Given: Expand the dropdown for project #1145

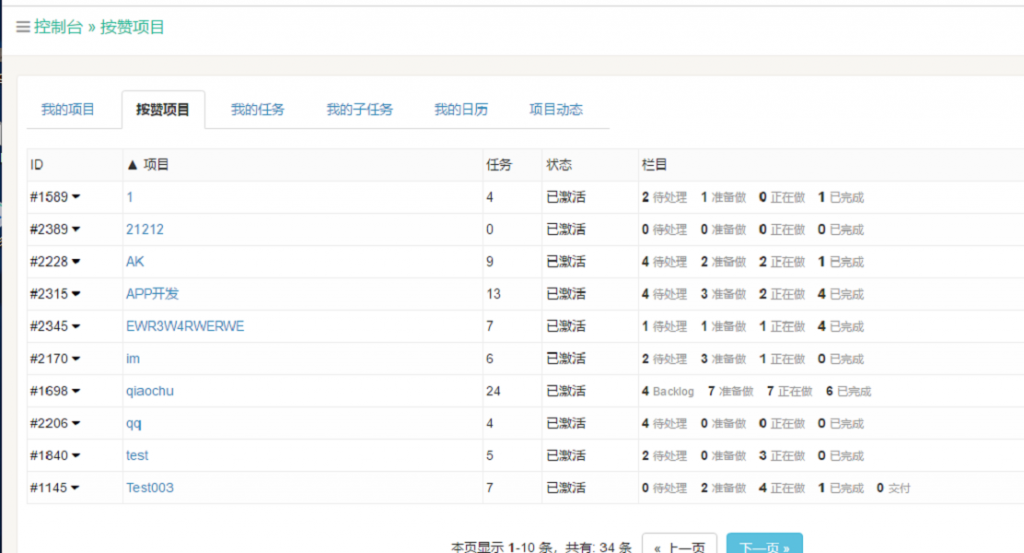Looking at the screenshot, I should tap(76, 488).
